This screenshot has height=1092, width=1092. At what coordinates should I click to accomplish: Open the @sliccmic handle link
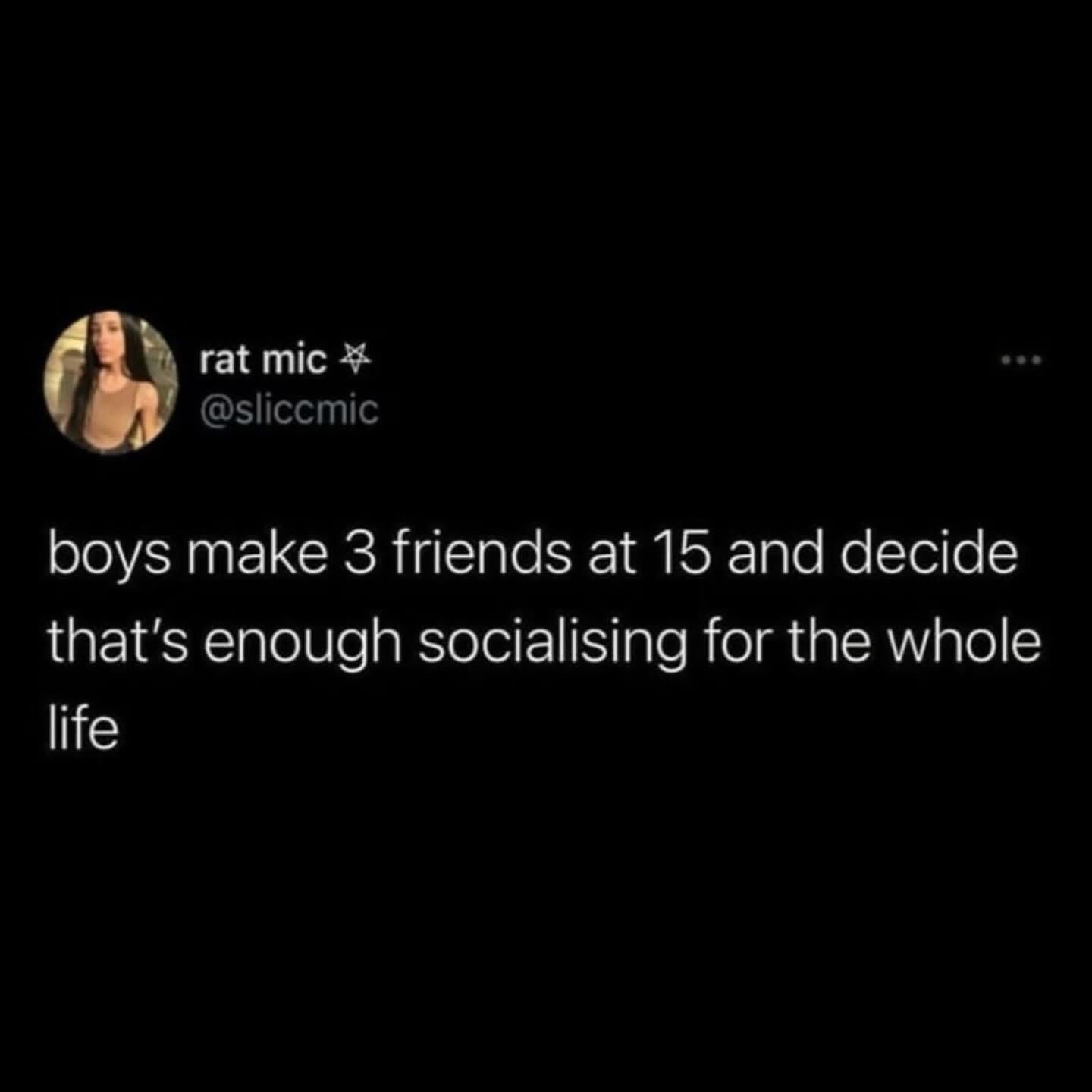tap(288, 410)
